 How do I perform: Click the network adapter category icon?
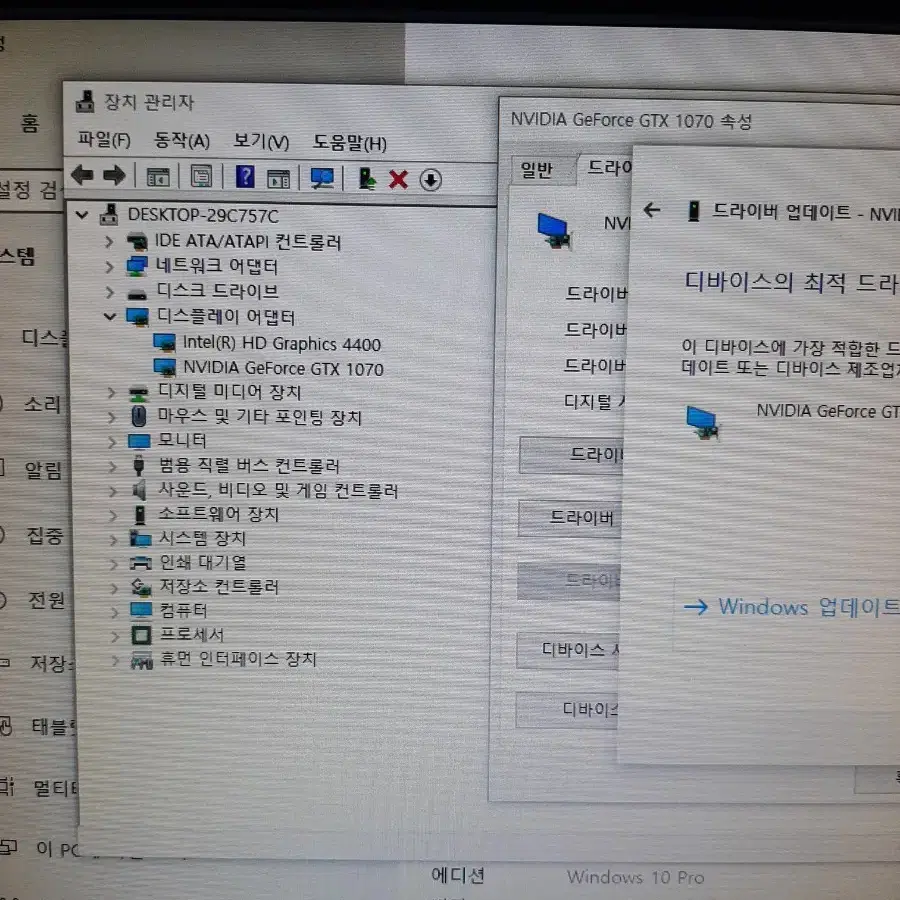tap(137, 266)
